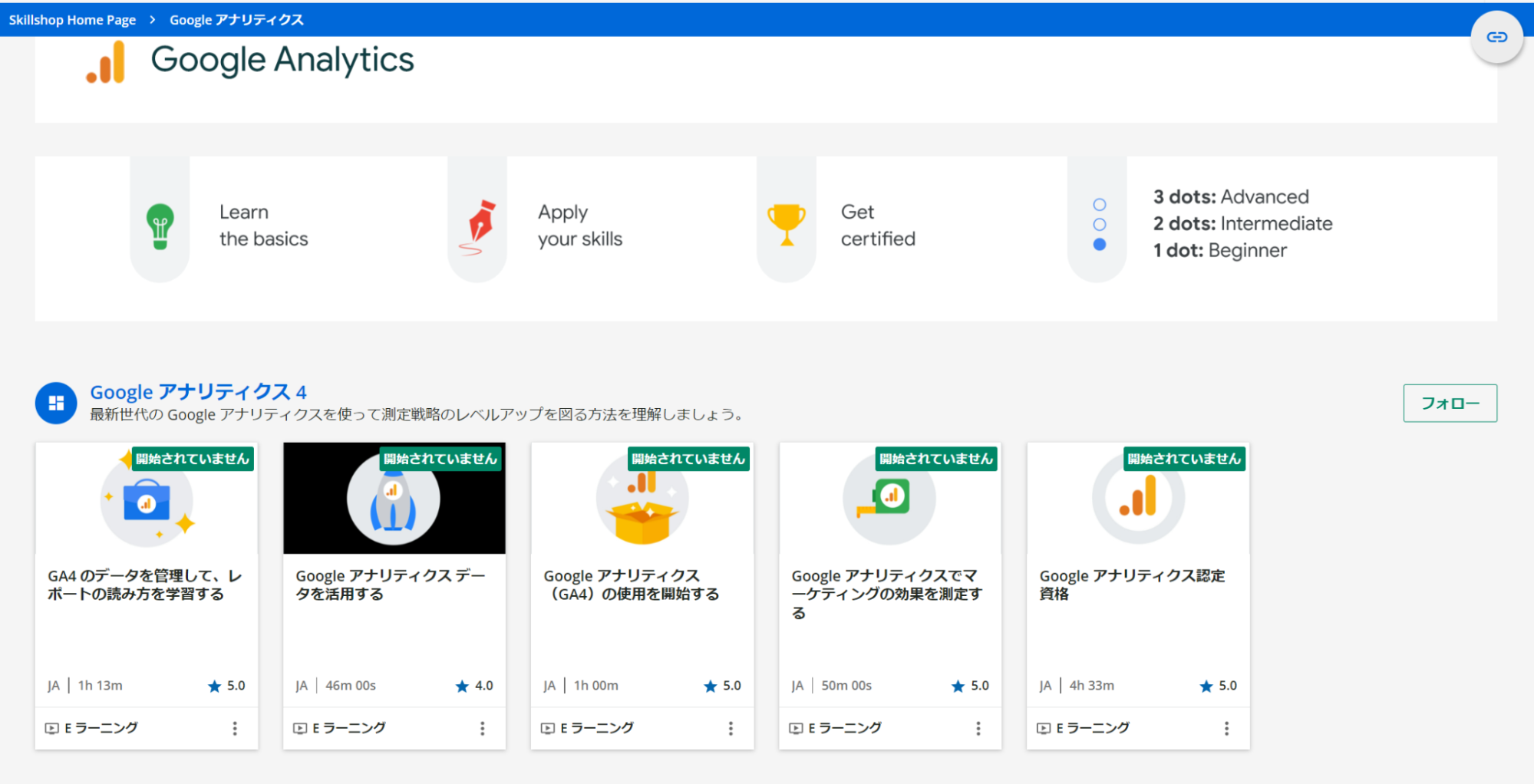Click E ラーニング icon on データを活用する card
The height and width of the screenshot is (784, 1534).
coord(300,728)
